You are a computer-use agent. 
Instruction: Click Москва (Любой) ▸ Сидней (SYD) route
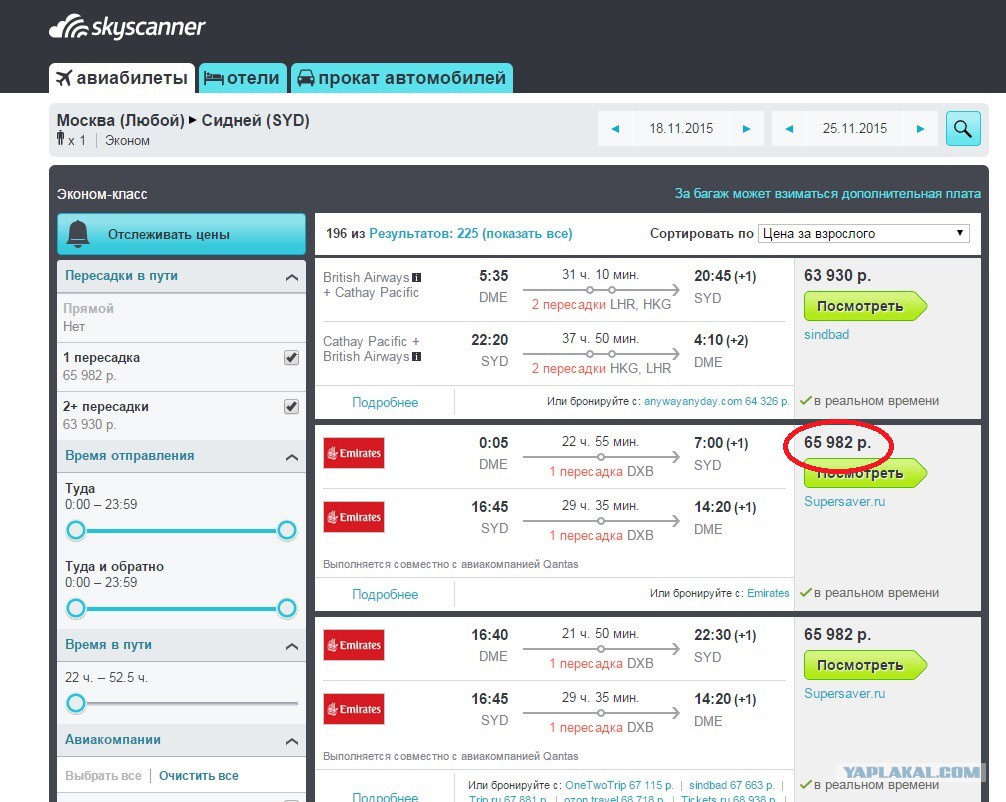pyautogui.click(x=183, y=120)
